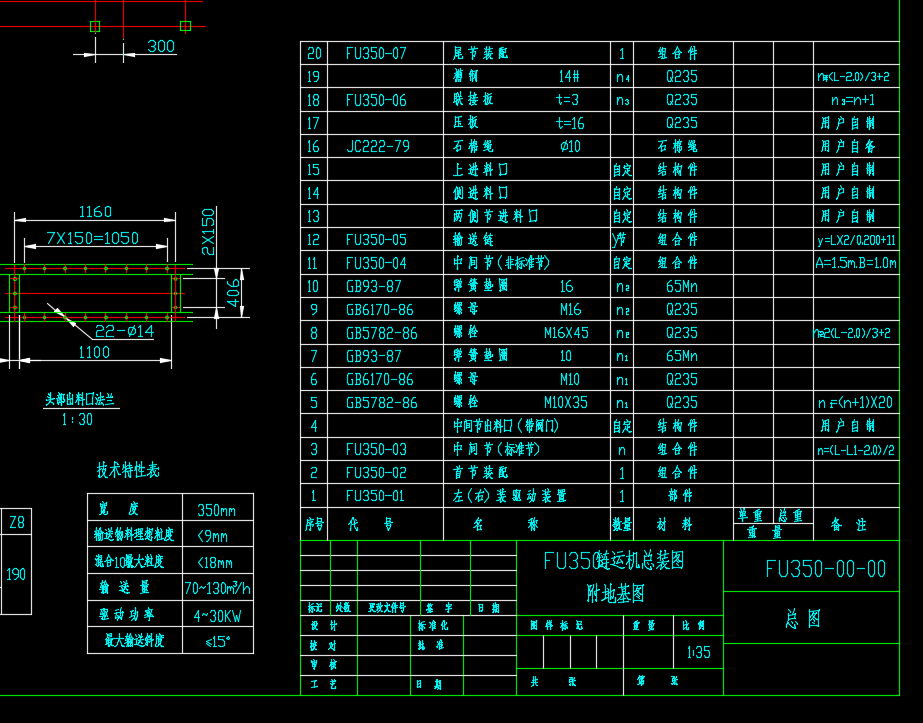Screen dimensions: 923x723
Task: Click the 70~130m³/h capacity value
Action: point(217,588)
